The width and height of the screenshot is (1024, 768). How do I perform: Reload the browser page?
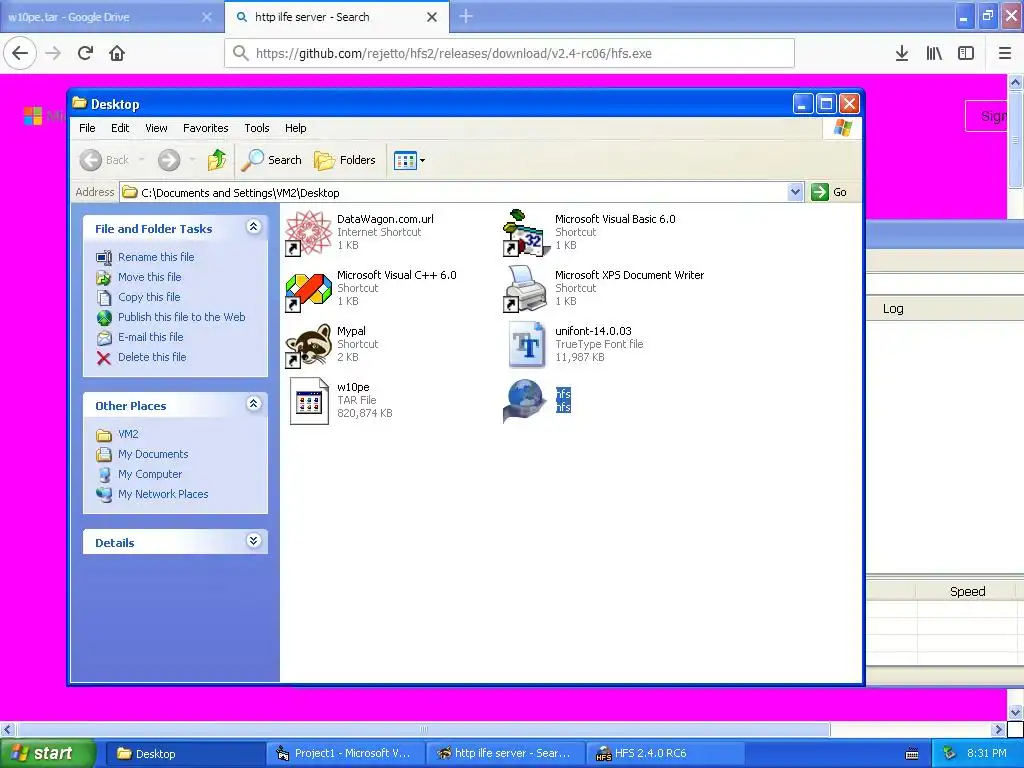pyautogui.click(x=85, y=54)
